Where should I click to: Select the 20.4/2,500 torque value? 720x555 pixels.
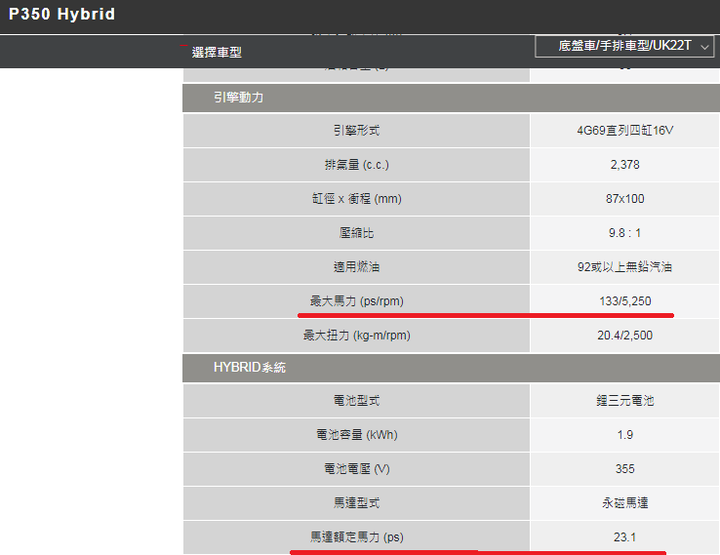pyautogui.click(x=625, y=335)
